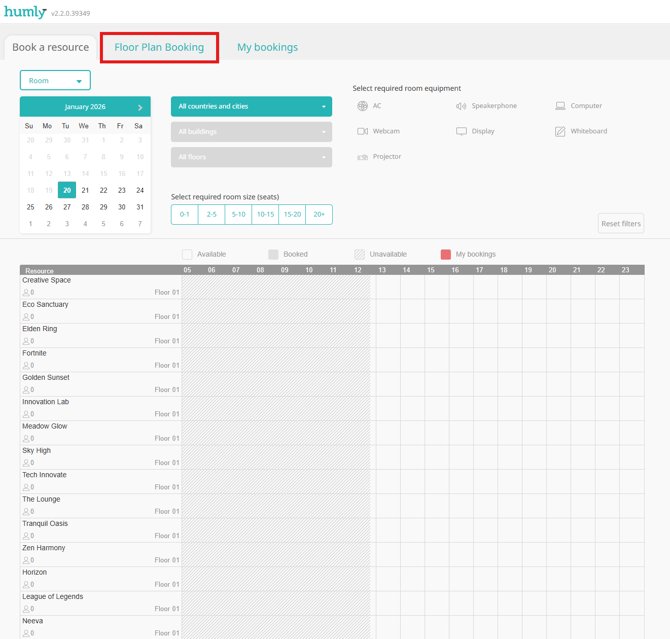670x639 pixels.
Task: Toggle the 10-15 seats size filter
Action: coord(265,214)
